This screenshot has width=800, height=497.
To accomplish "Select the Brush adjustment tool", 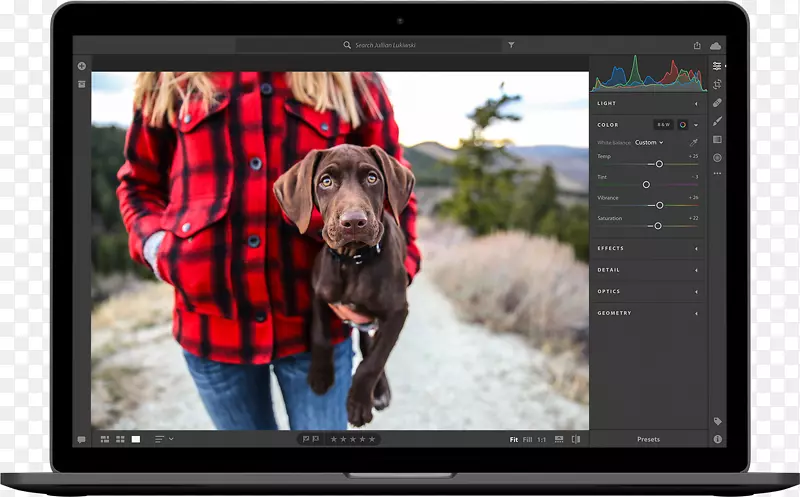I will click(717, 121).
